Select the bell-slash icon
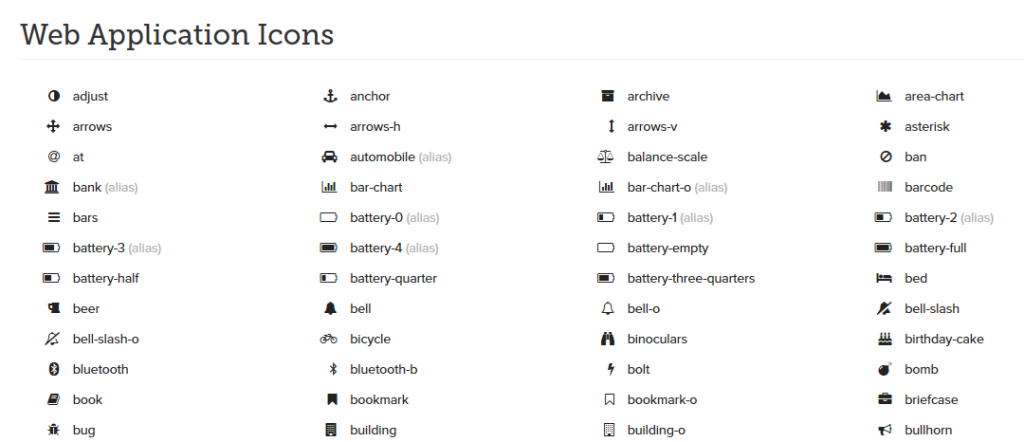This screenshot has height=442, width=1024. [x=883, y=309]
